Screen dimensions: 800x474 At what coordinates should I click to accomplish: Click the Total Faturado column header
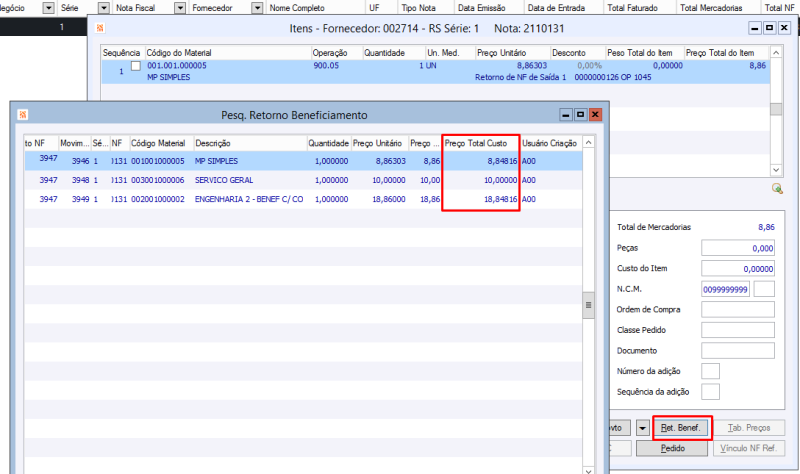tap(640, 8)
